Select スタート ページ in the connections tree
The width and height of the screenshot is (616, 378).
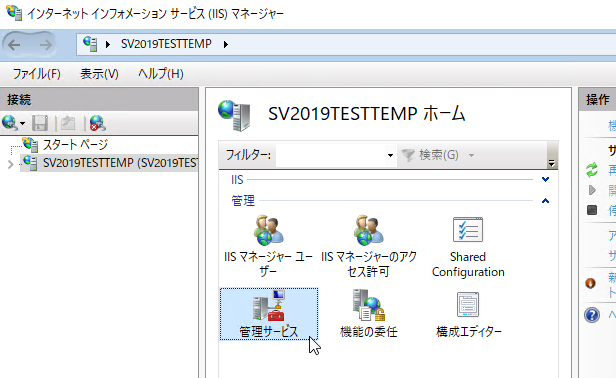pyautogui.click(x=75, y=145)
